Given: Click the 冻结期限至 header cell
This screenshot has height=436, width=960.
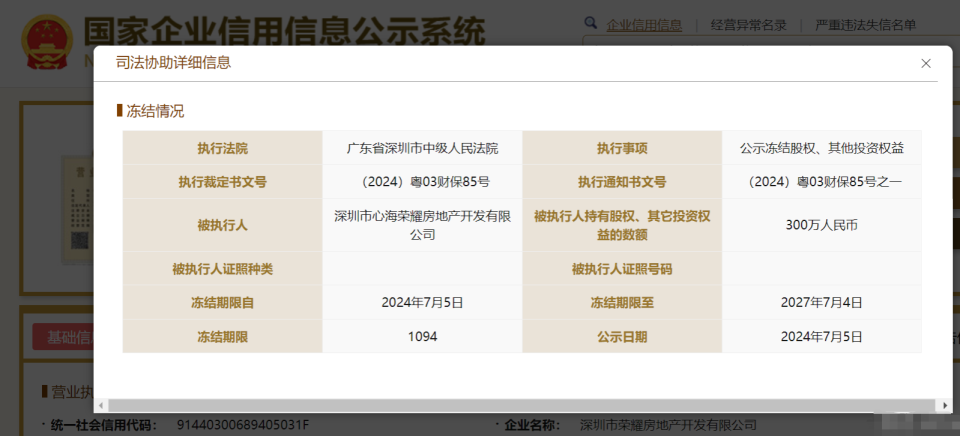Looking at the screenshot, I should point(622,302).
